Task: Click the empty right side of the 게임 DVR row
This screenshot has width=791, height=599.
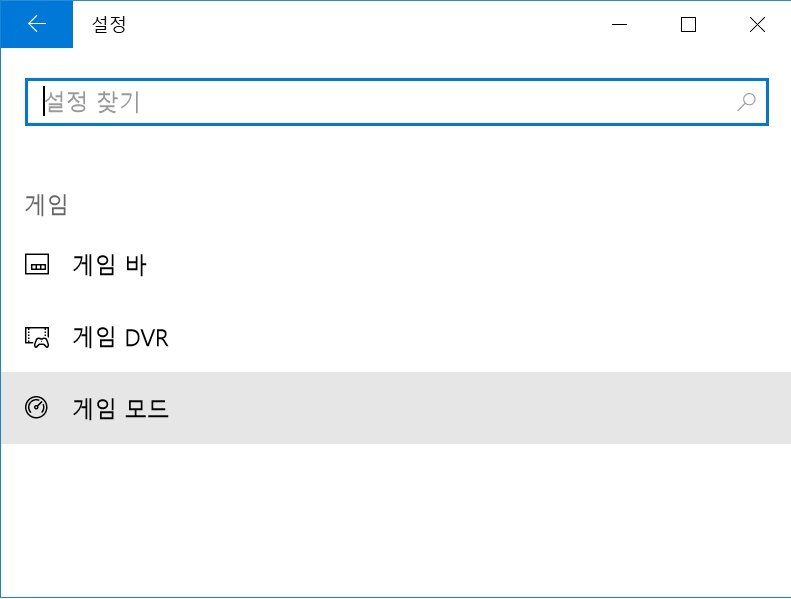Action: coord(500,338)
